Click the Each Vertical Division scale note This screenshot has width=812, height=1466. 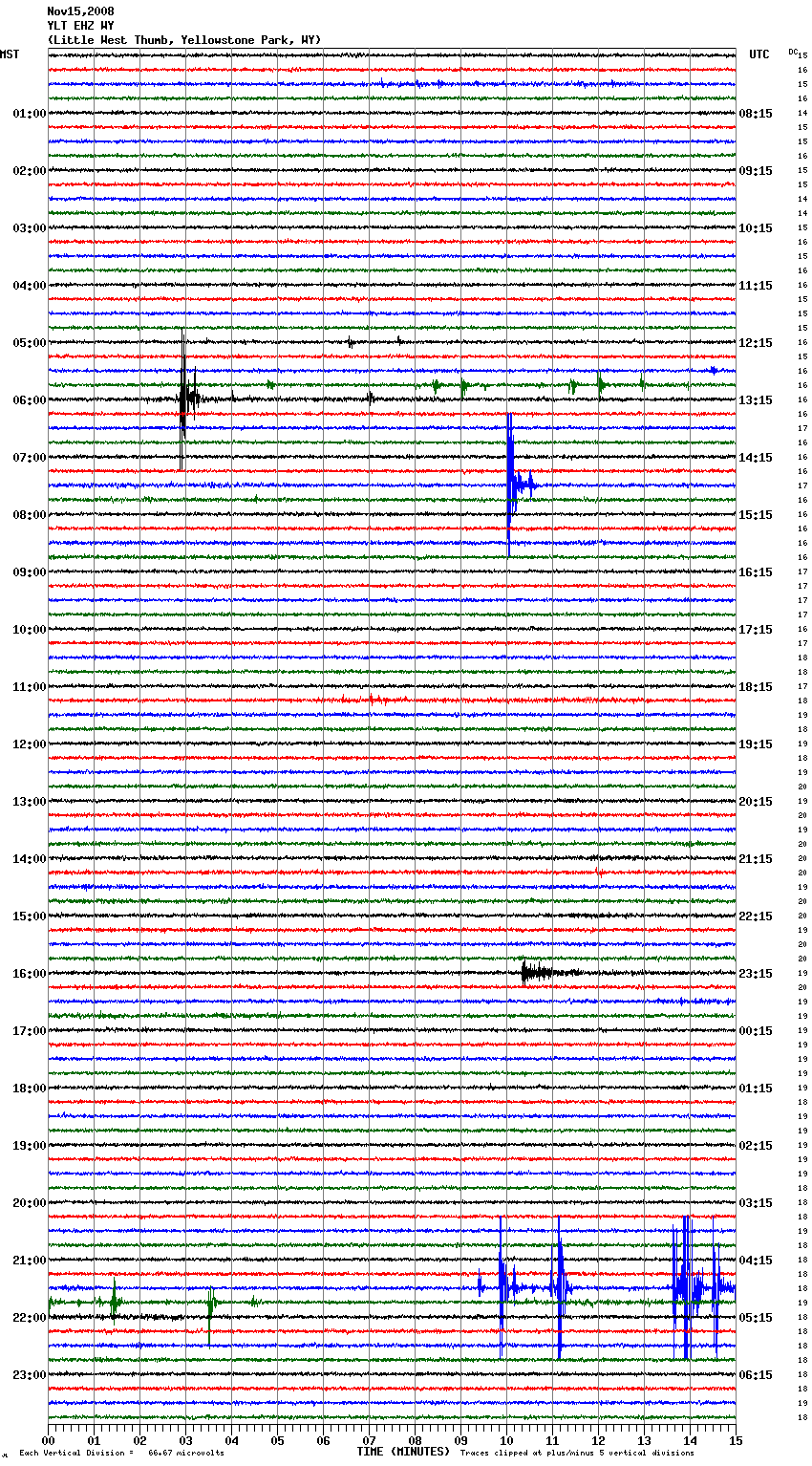click(121, 1454)
